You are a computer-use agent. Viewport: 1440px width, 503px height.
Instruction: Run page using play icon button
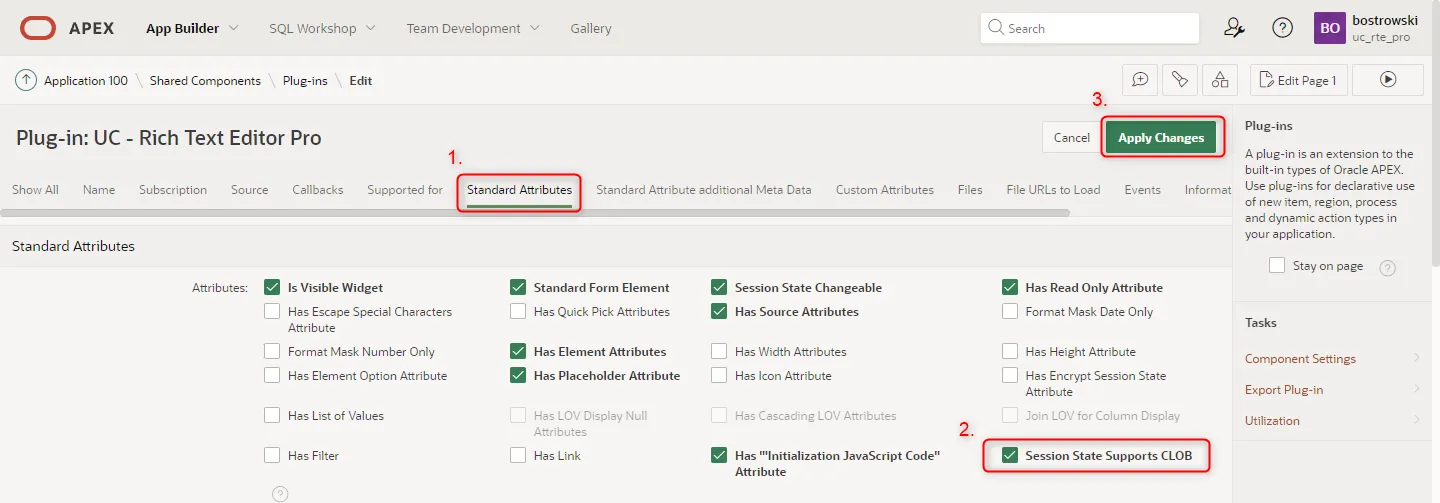(x=1387, y=80)
